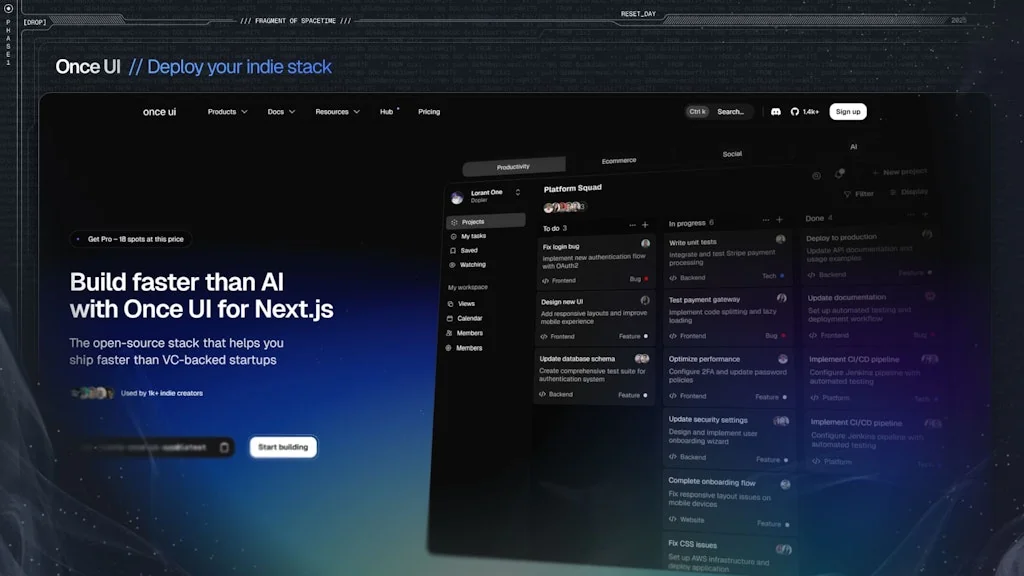1024x576 pixels.
Task: Click the Discord icon in the navbar
Action: 776,111
